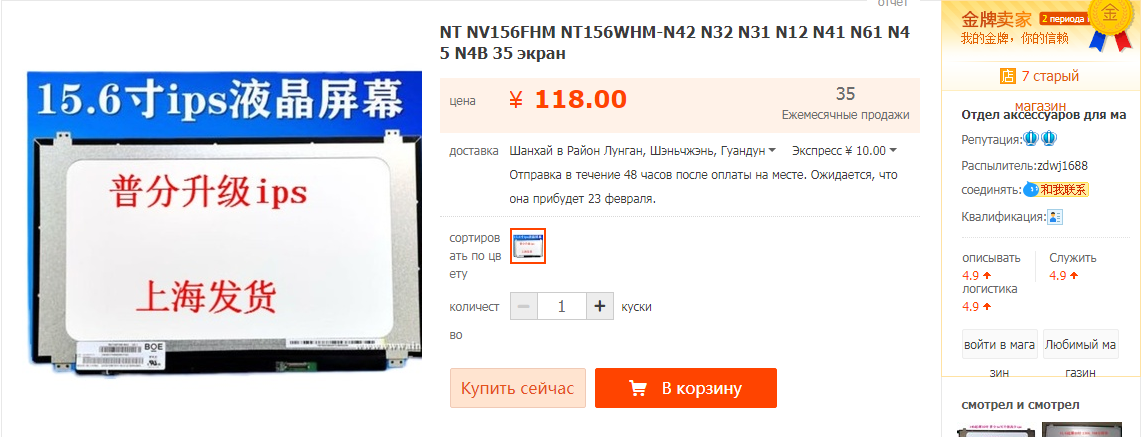Click the shopping cart icon in В корзину
1142x437 pixels.
[638, 388]
